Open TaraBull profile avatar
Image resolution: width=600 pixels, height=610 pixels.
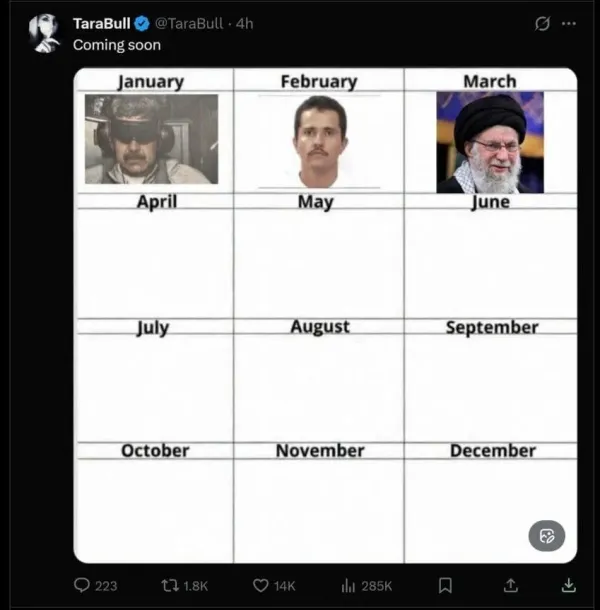coord(45,33)
